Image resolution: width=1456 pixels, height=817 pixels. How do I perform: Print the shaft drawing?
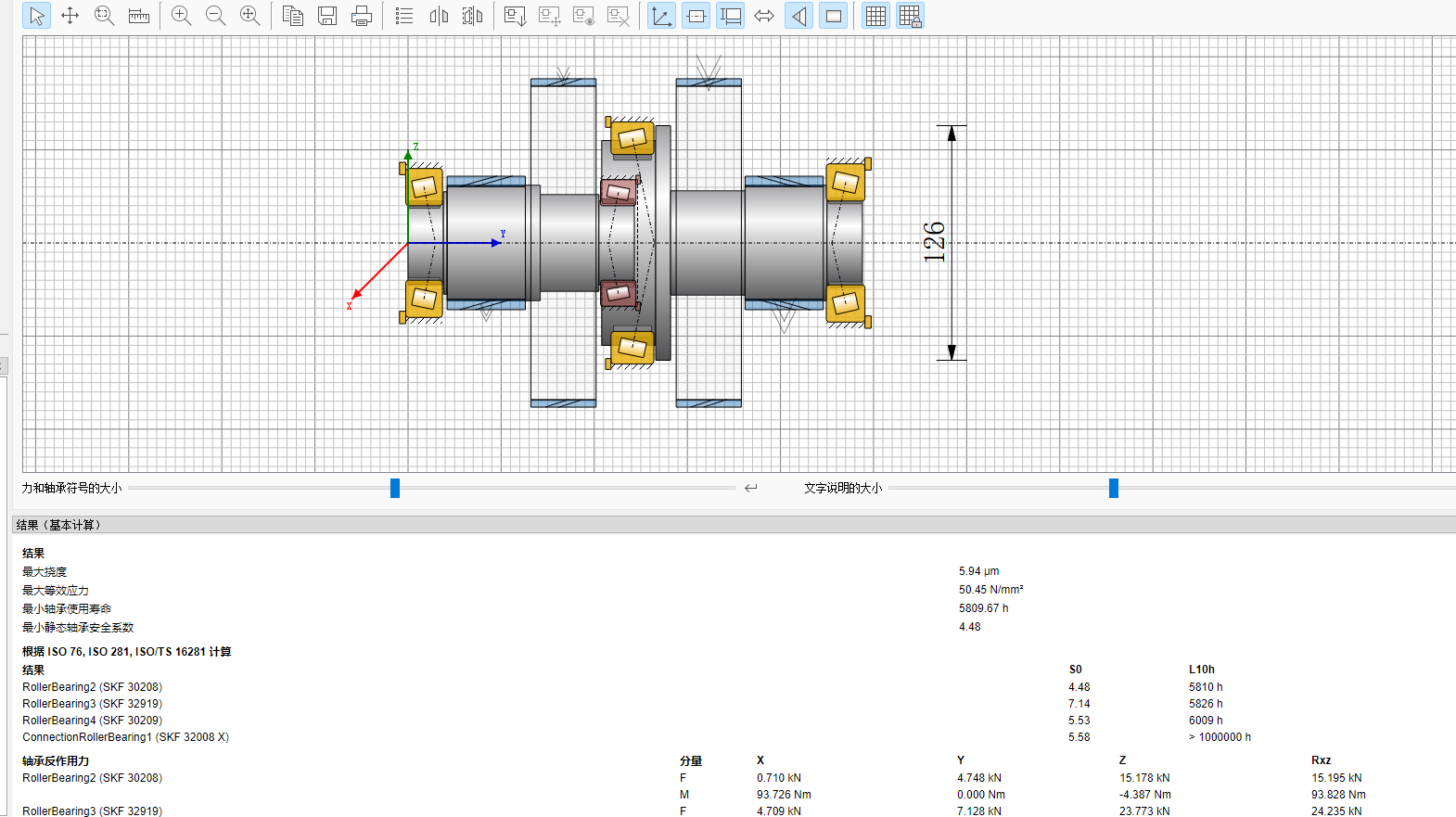pos(362,16)
